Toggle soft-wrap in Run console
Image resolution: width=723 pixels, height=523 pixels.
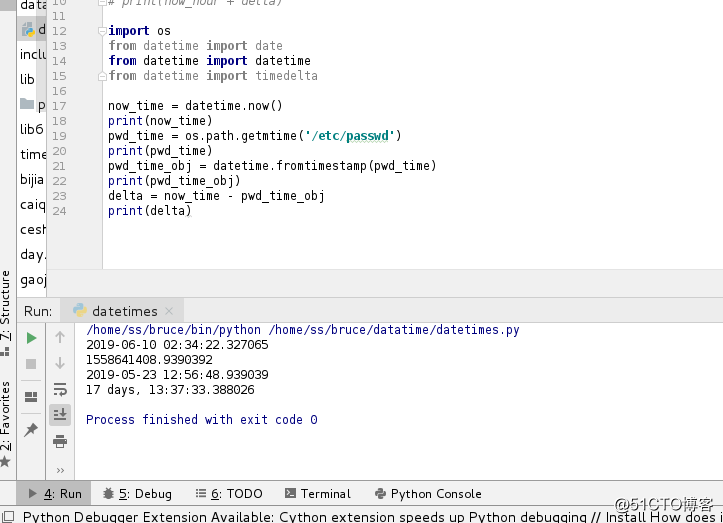coord(60,389)
